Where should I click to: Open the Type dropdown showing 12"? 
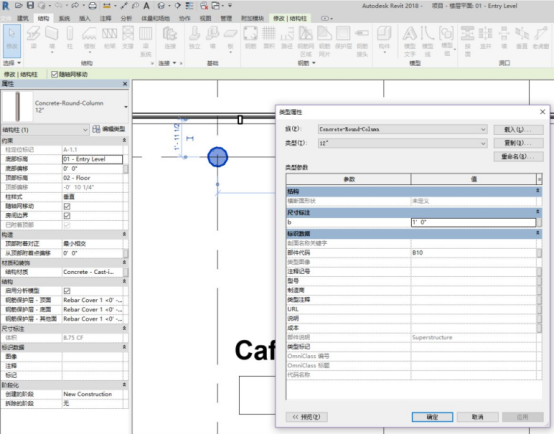pos(403,143)
